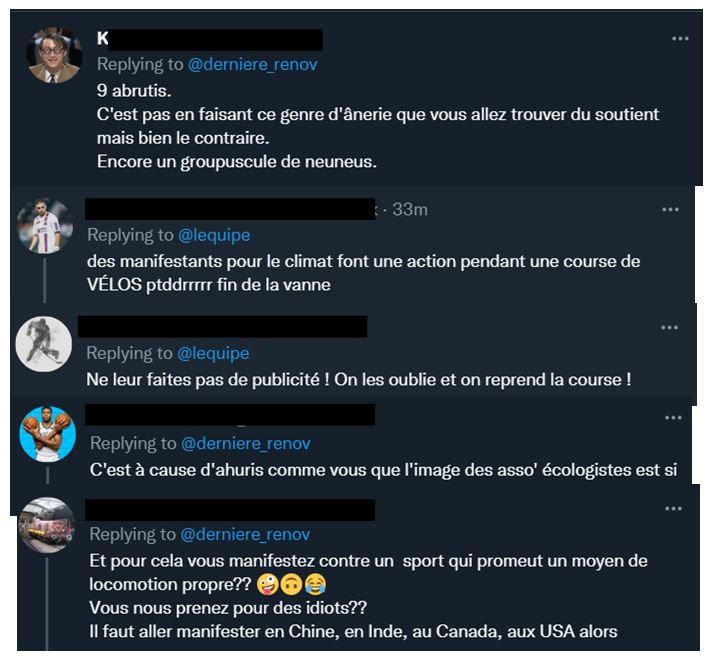Viewport: 716px width, 657px height.
Task: Open hockey player silhouette avatar
Action: coord(44,344)
